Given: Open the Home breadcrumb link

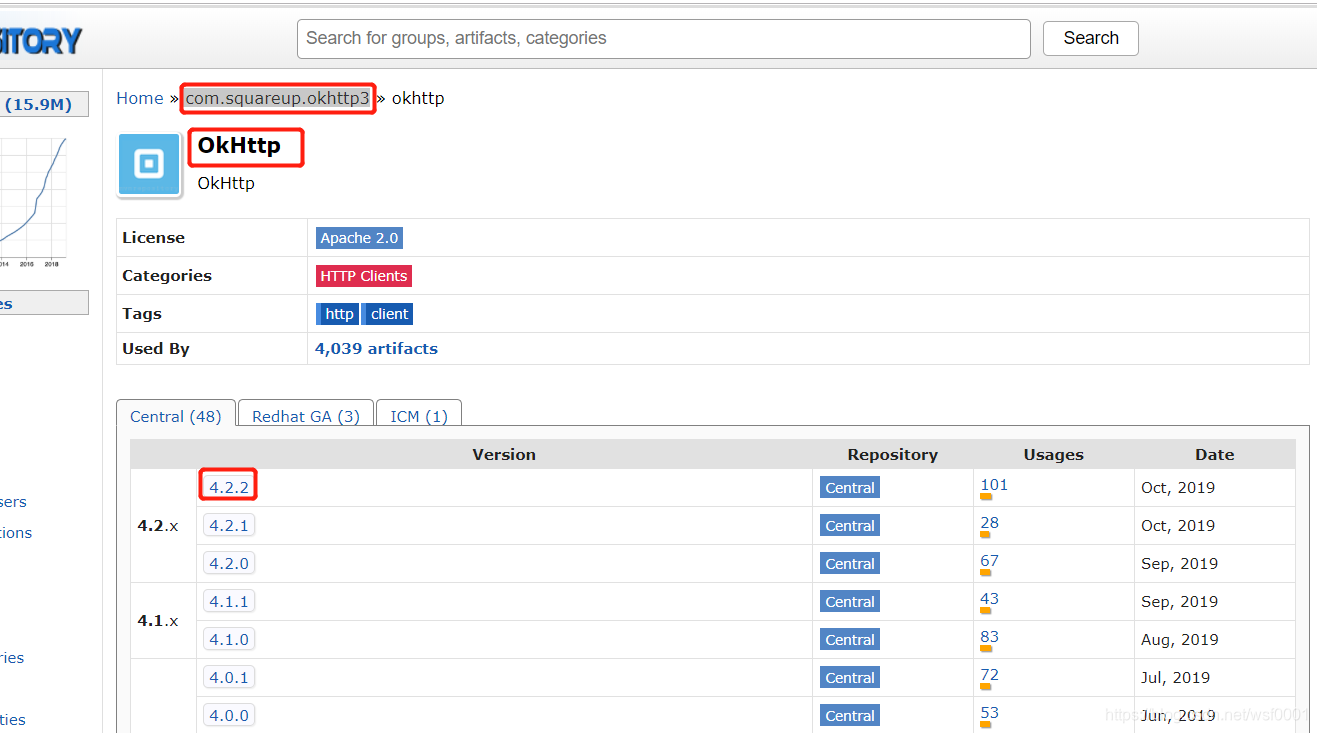Looking at the screenshot, I should (x=139, y=98).
